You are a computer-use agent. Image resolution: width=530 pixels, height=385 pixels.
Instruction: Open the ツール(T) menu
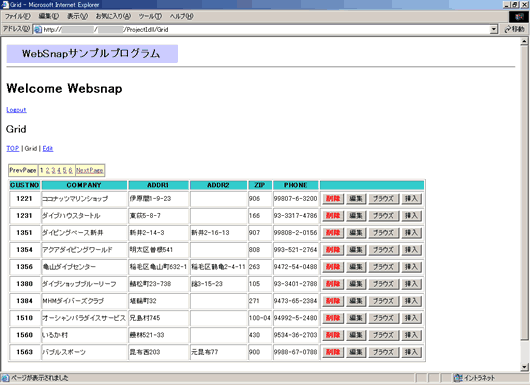(x=150, y=16)
